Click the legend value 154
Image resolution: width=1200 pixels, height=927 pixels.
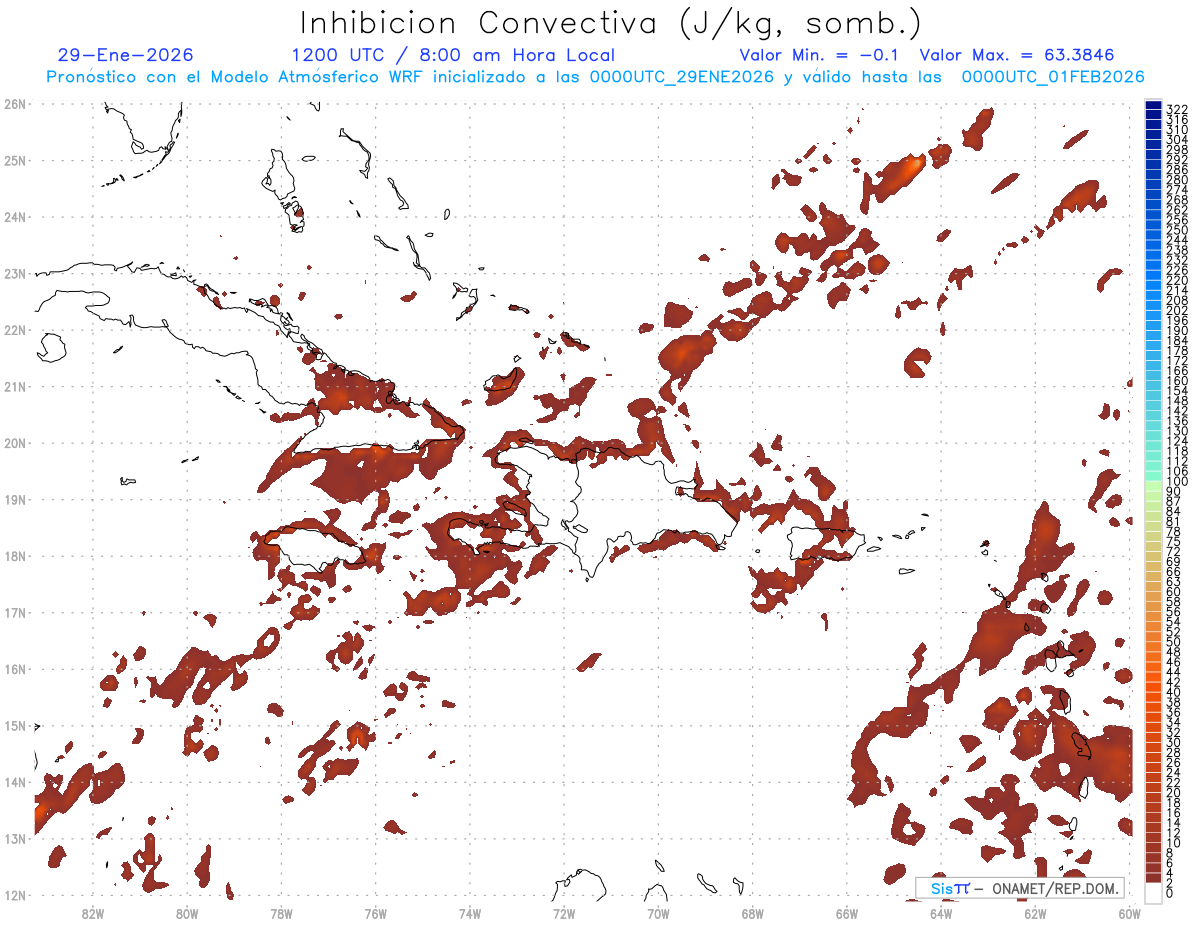tap(1177, 391)
